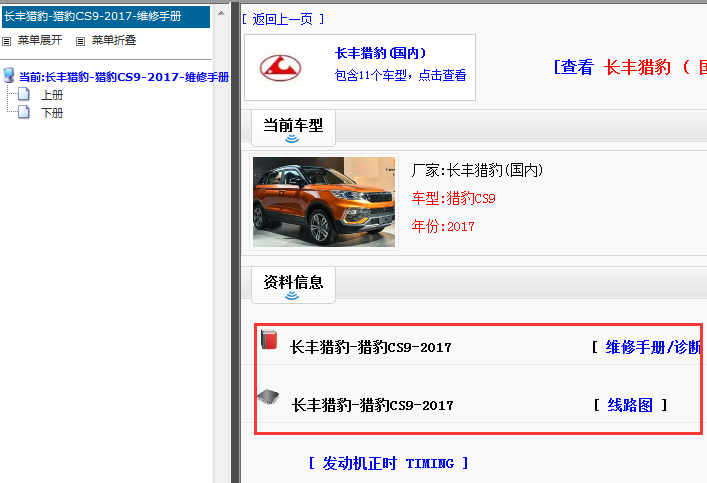This screenshot has width=707, height=483.
Task: Click the red text 车型:猎豹CS9
Action: pos(453,198)
